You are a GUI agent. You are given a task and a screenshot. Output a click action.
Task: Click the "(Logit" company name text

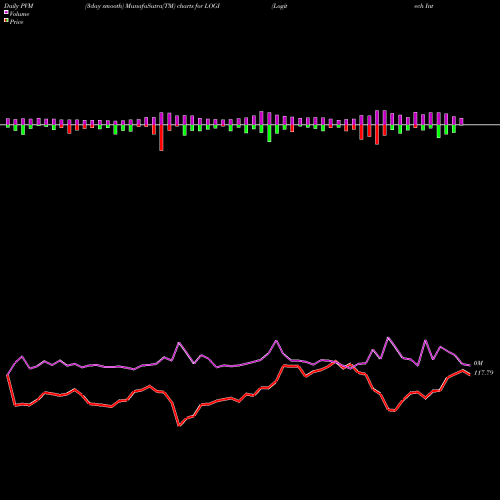pos(279,6)
